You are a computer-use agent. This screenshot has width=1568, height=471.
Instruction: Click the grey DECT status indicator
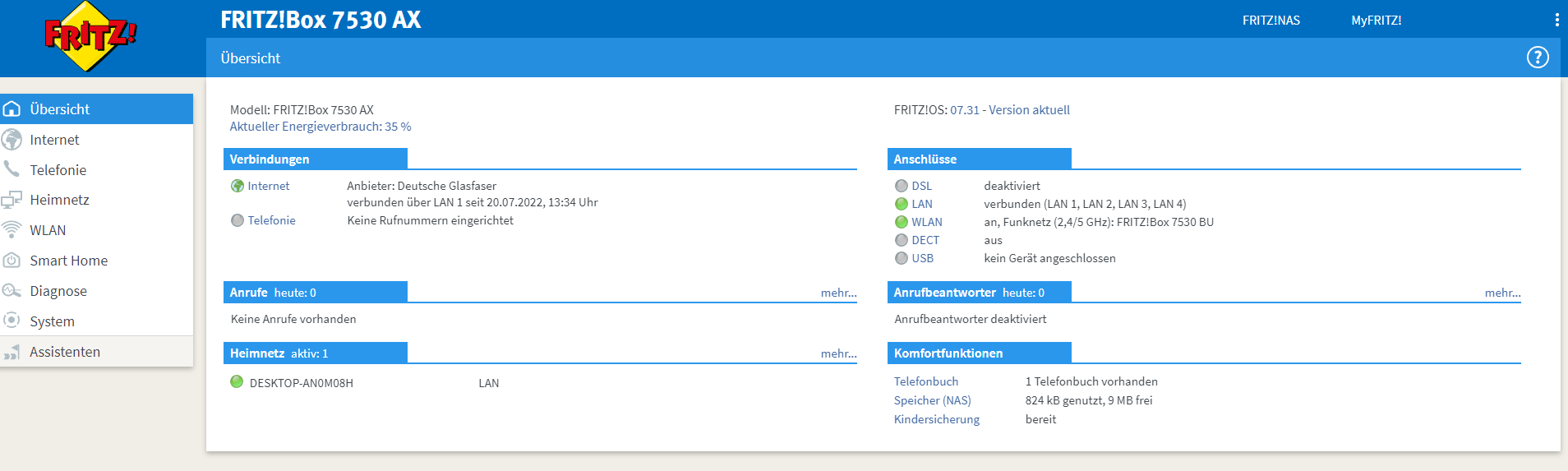pyautogui.click(x=902, y=240)
